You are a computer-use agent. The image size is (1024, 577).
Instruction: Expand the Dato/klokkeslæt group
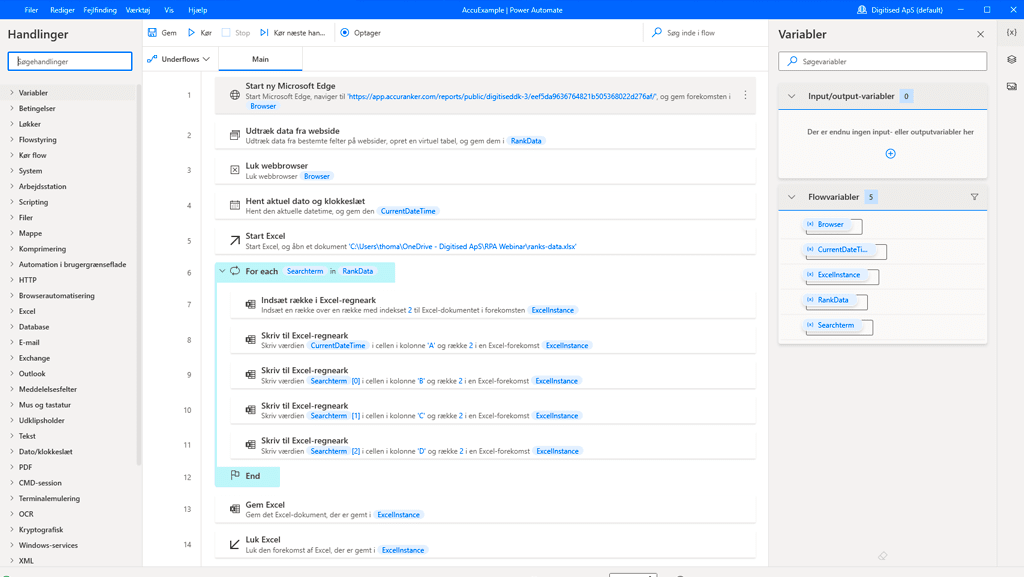[12, 452]
